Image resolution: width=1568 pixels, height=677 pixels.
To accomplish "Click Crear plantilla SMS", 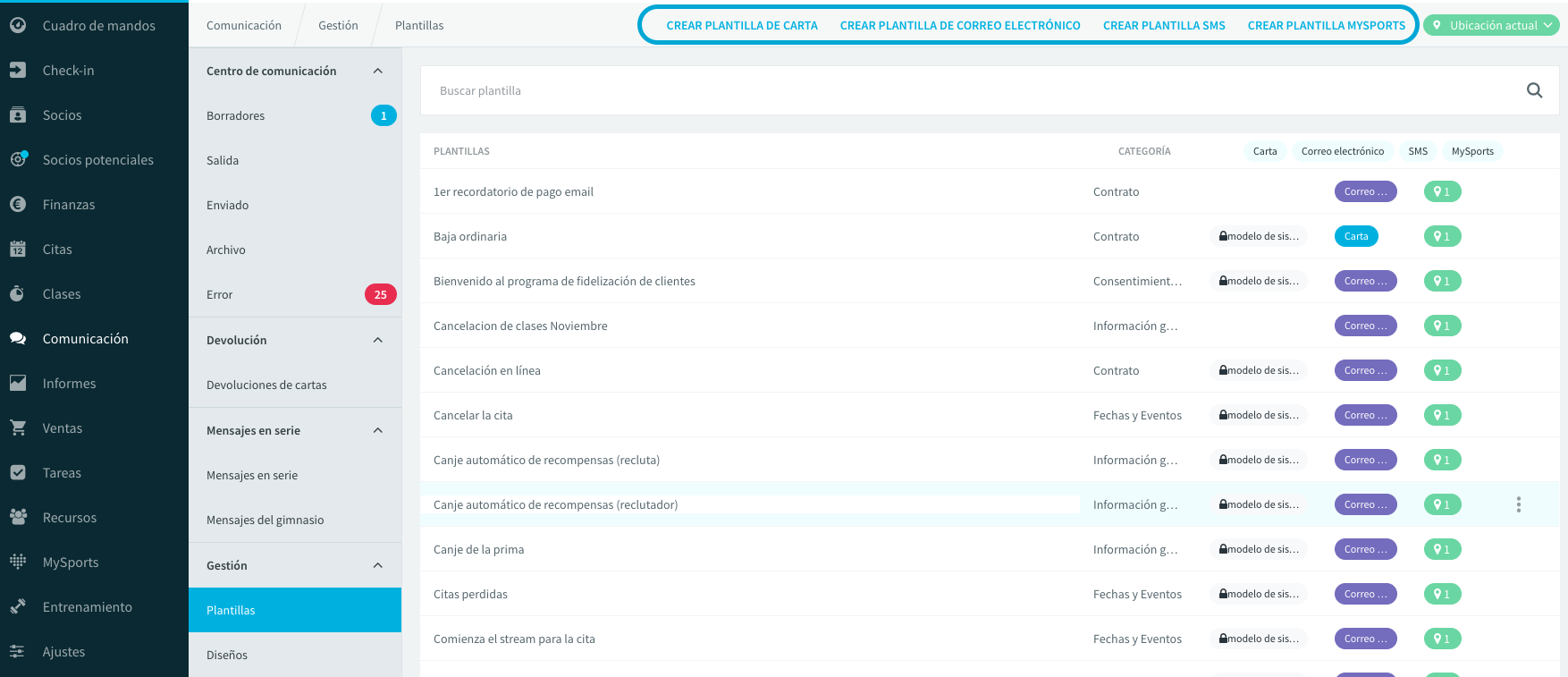I will pyautogui.click(x=1164, y=26).
